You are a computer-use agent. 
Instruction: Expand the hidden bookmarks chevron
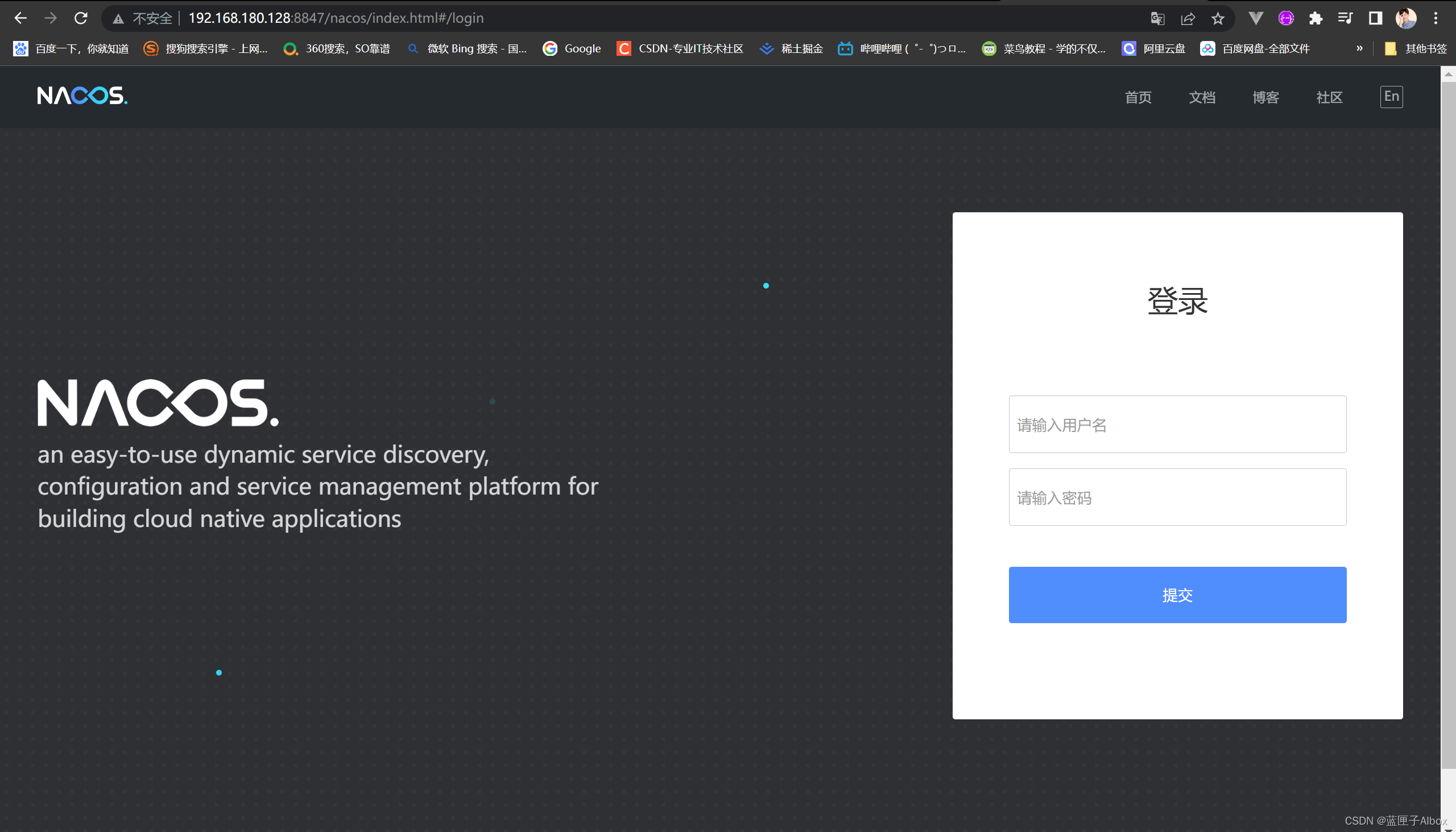1359,48
